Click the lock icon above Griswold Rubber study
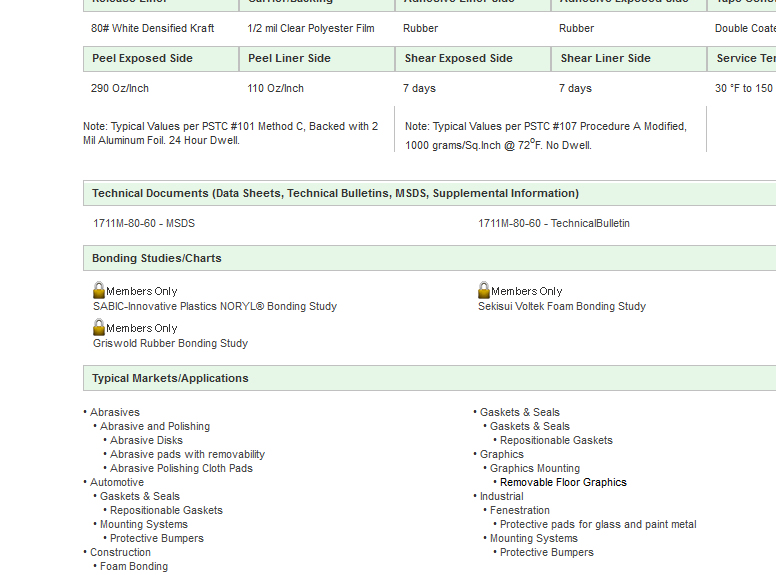 (99, 327)
